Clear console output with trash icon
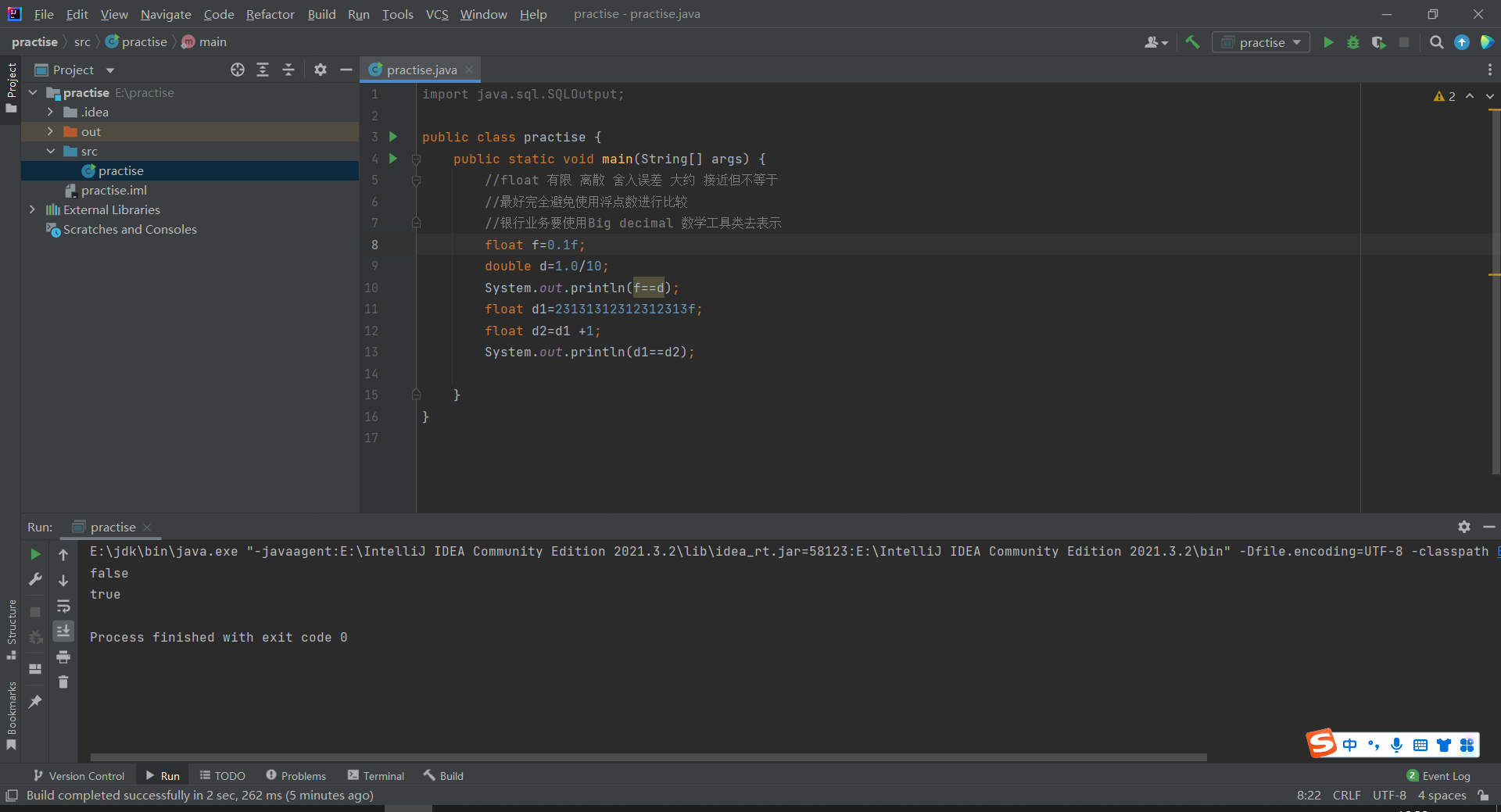 tap(63, 682)
